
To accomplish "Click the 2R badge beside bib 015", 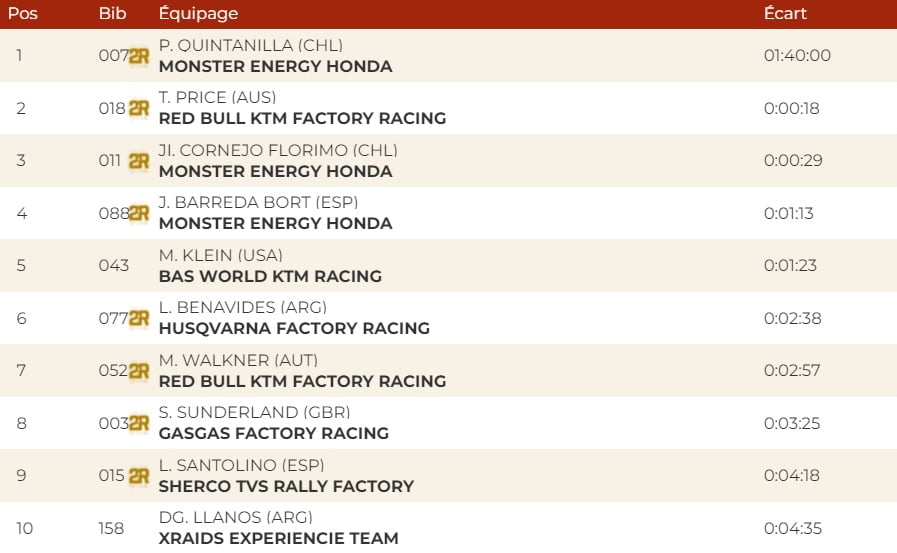I will click(139, 476).
